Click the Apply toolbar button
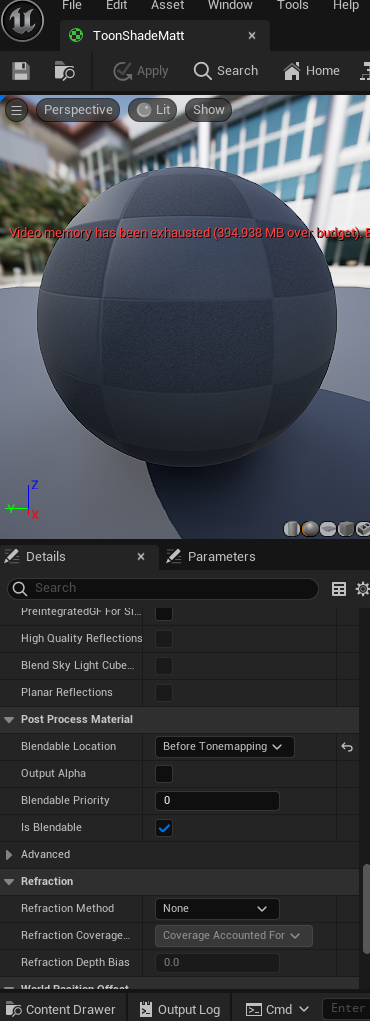 (140, 71)
